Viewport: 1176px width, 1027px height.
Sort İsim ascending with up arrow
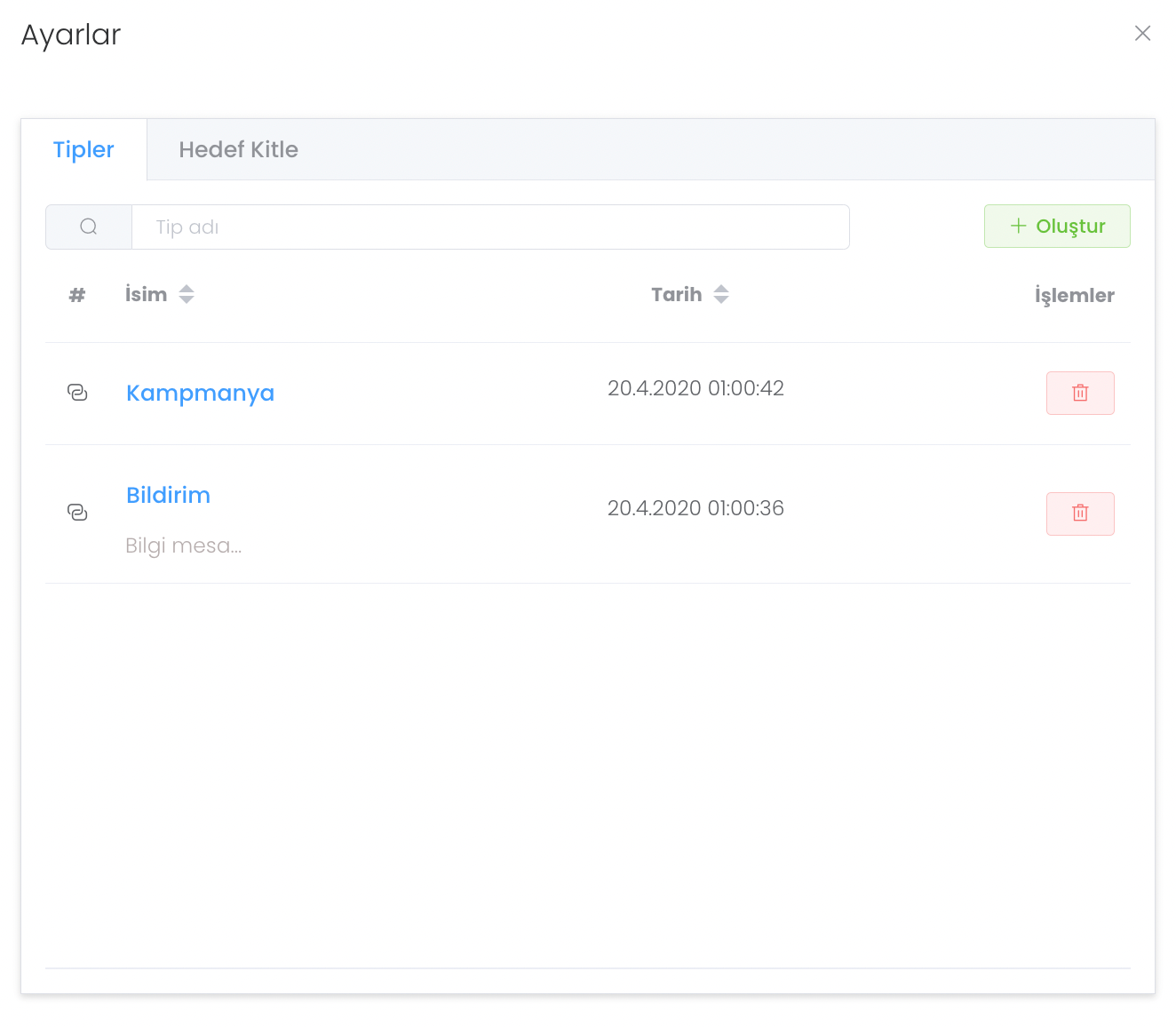point(187,288)
